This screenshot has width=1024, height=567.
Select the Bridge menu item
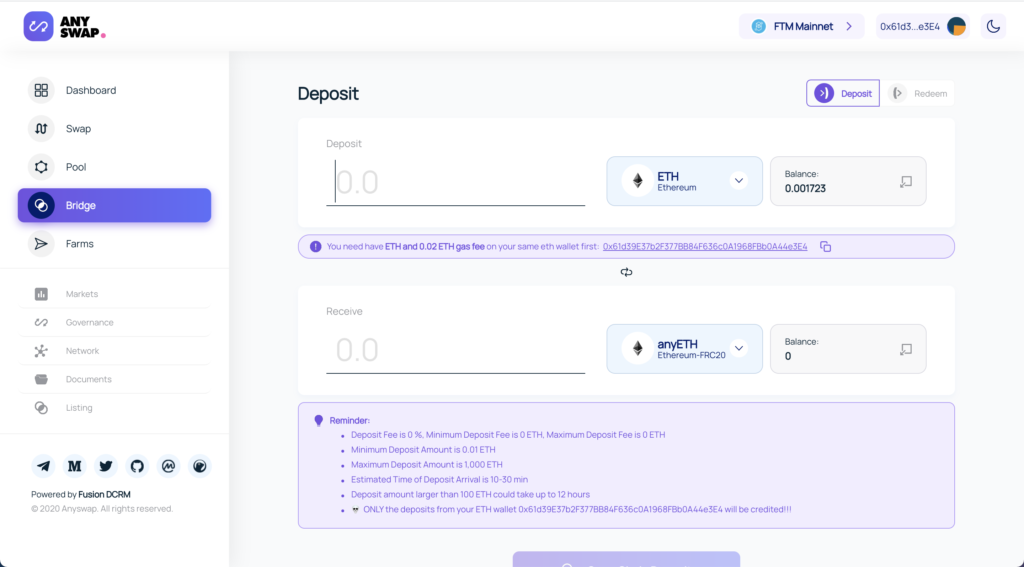pyautogui.click(x=114, y=205)
